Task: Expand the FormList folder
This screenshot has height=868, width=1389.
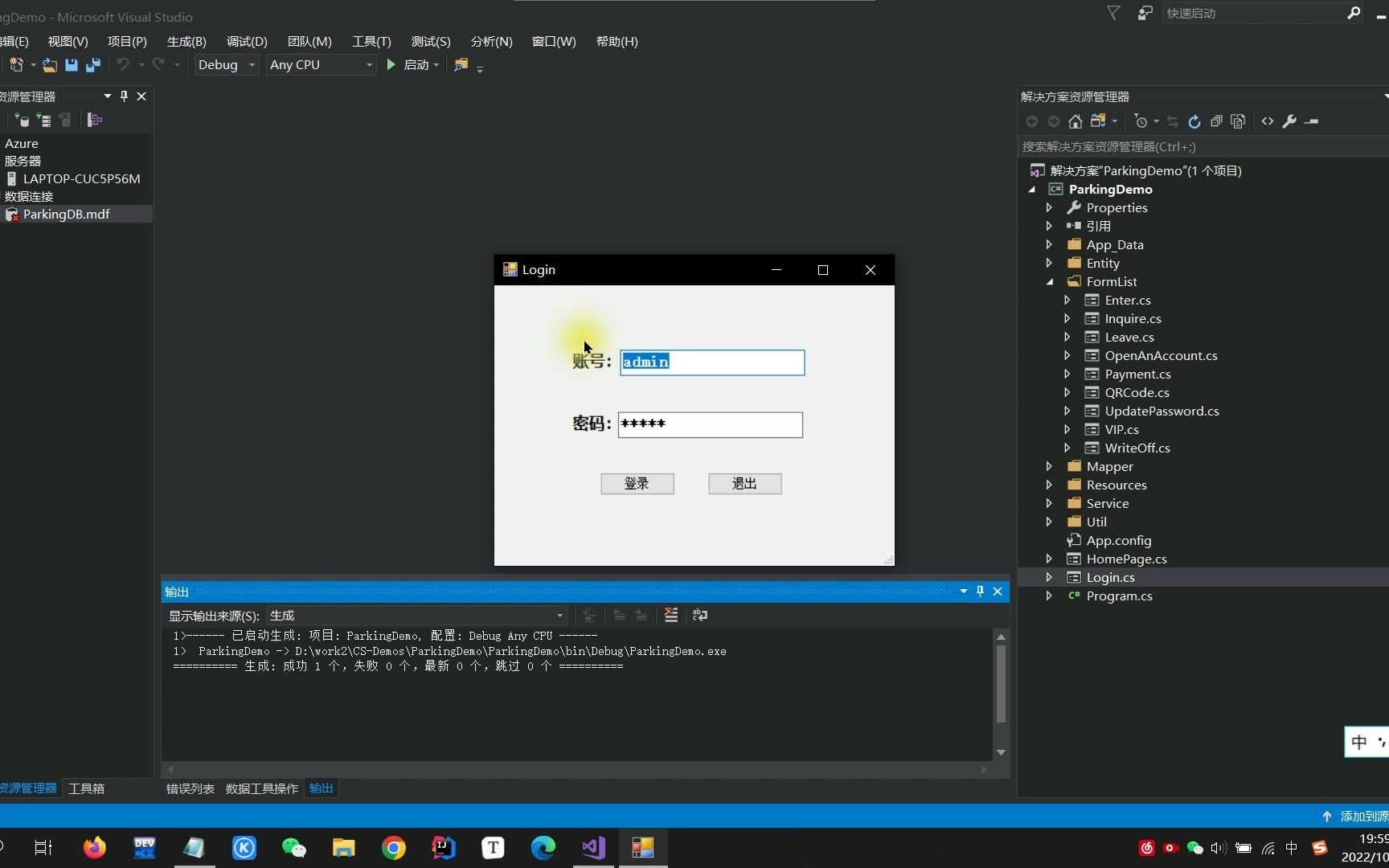Action: (x=1049, y=281)
